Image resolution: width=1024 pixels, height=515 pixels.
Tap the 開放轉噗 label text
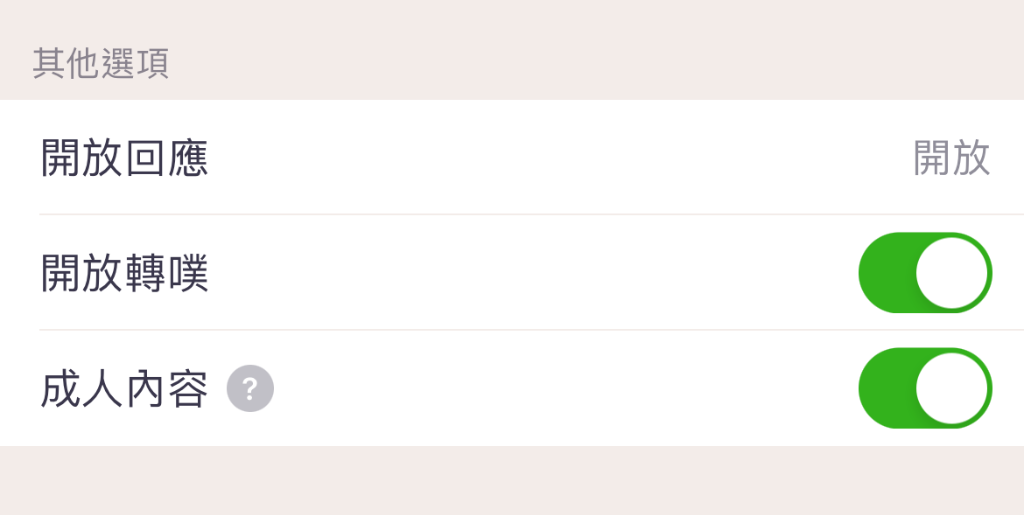(125, 273)
